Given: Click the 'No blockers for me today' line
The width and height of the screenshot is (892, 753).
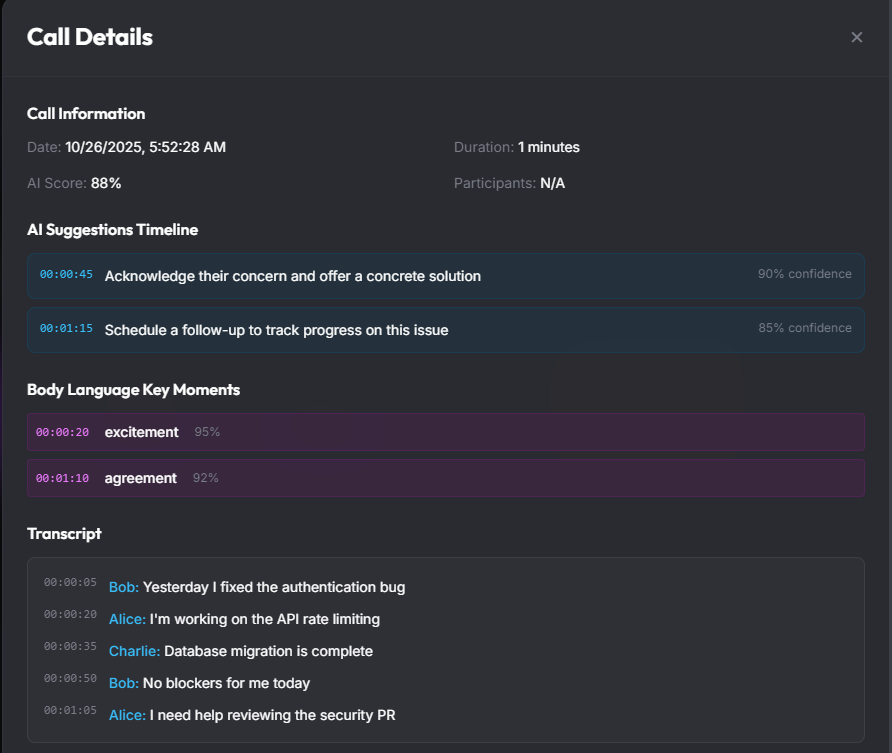Looking at the screenshot, I should 226,683.
